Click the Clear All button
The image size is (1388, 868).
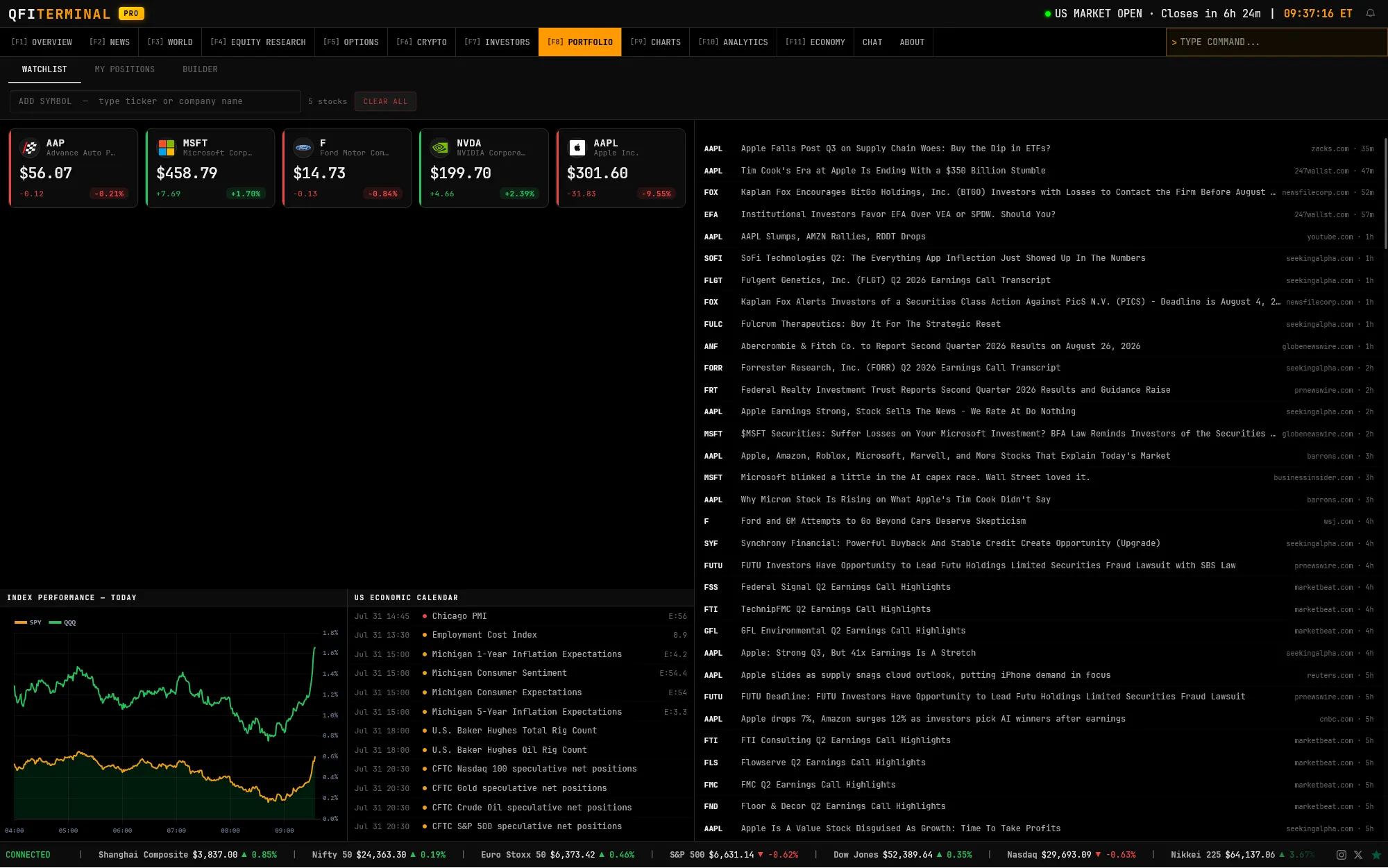click(385, 101)
